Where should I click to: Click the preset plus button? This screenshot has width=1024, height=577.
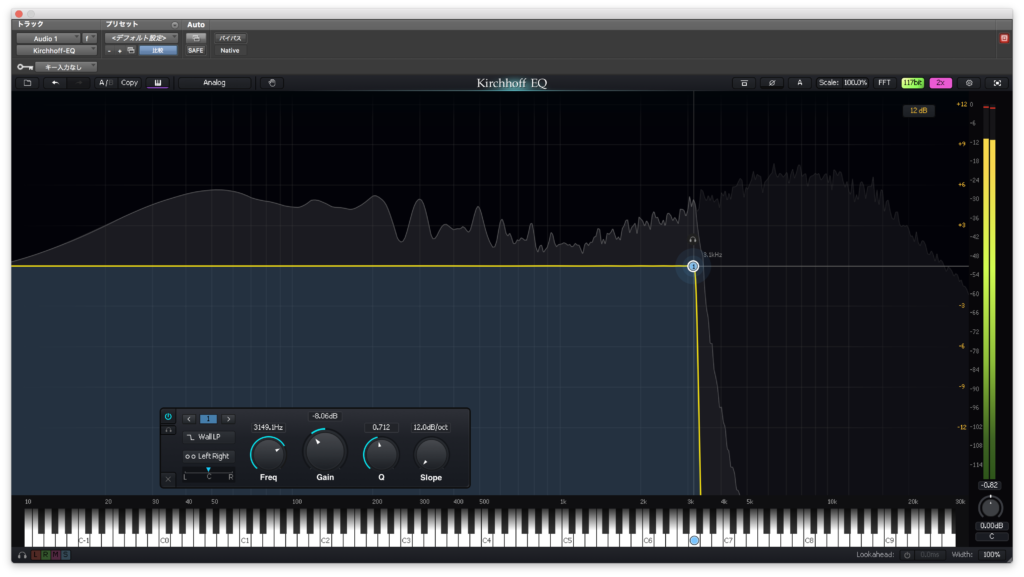120,50
